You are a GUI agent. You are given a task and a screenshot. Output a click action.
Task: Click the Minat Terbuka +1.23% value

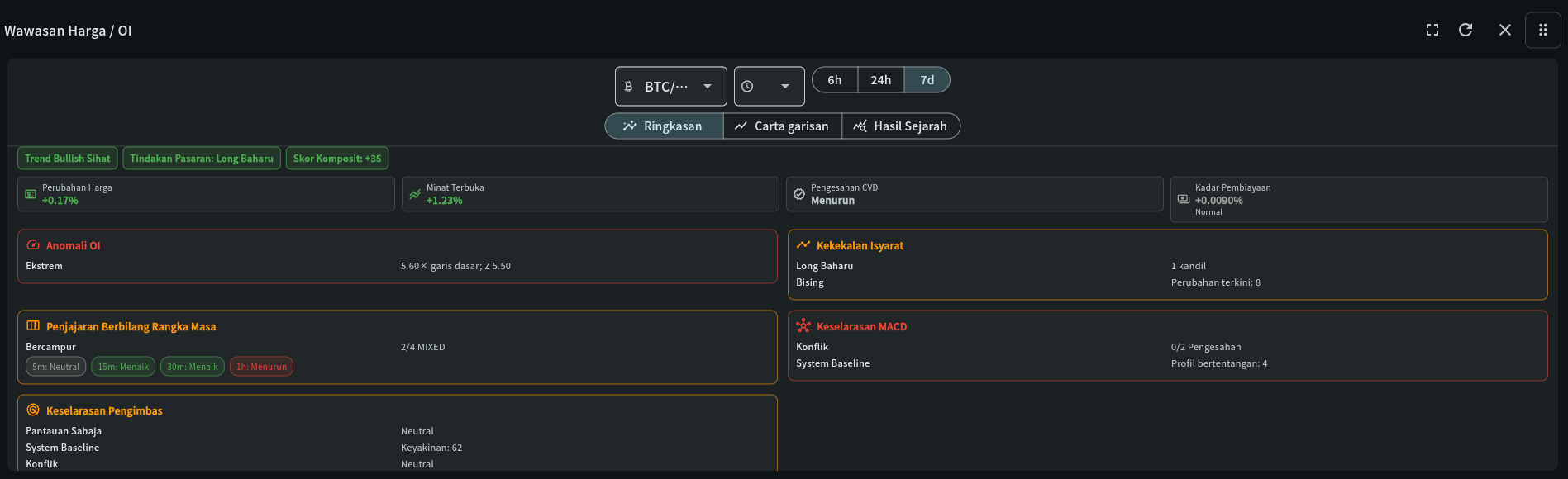(x=445, y=201)
